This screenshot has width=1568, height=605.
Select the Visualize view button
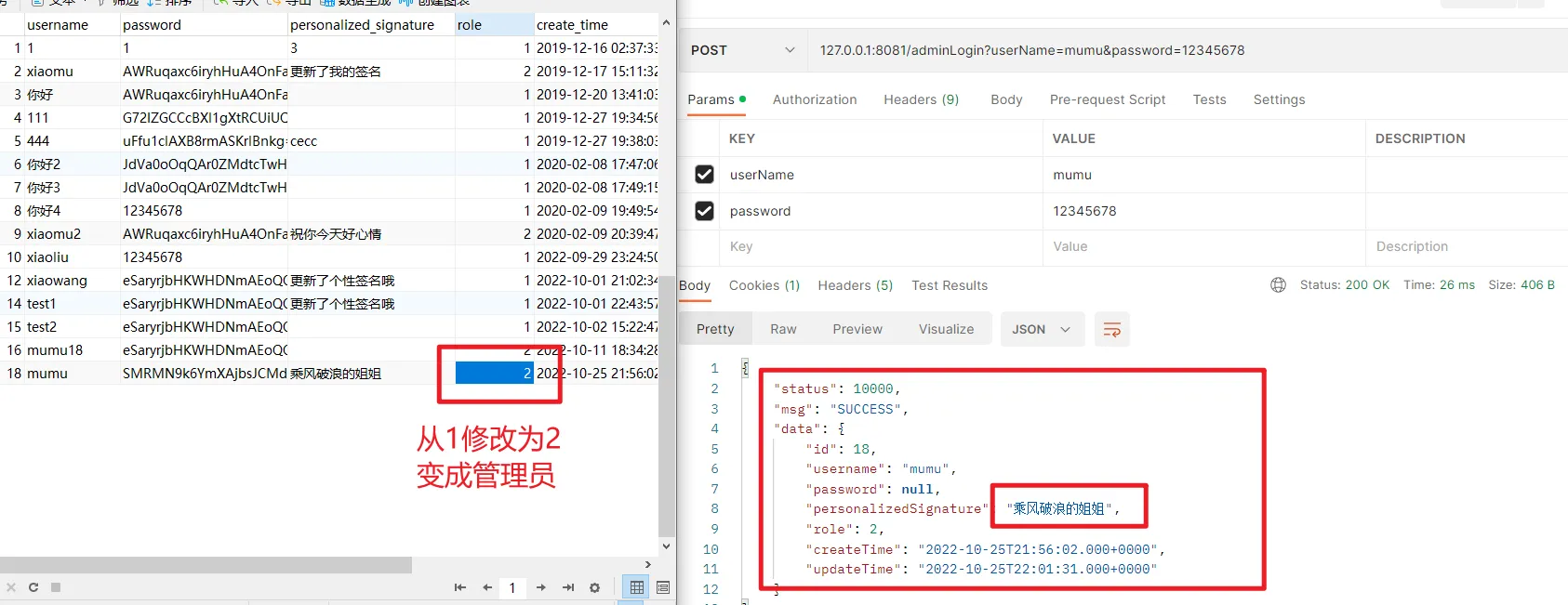947,329
